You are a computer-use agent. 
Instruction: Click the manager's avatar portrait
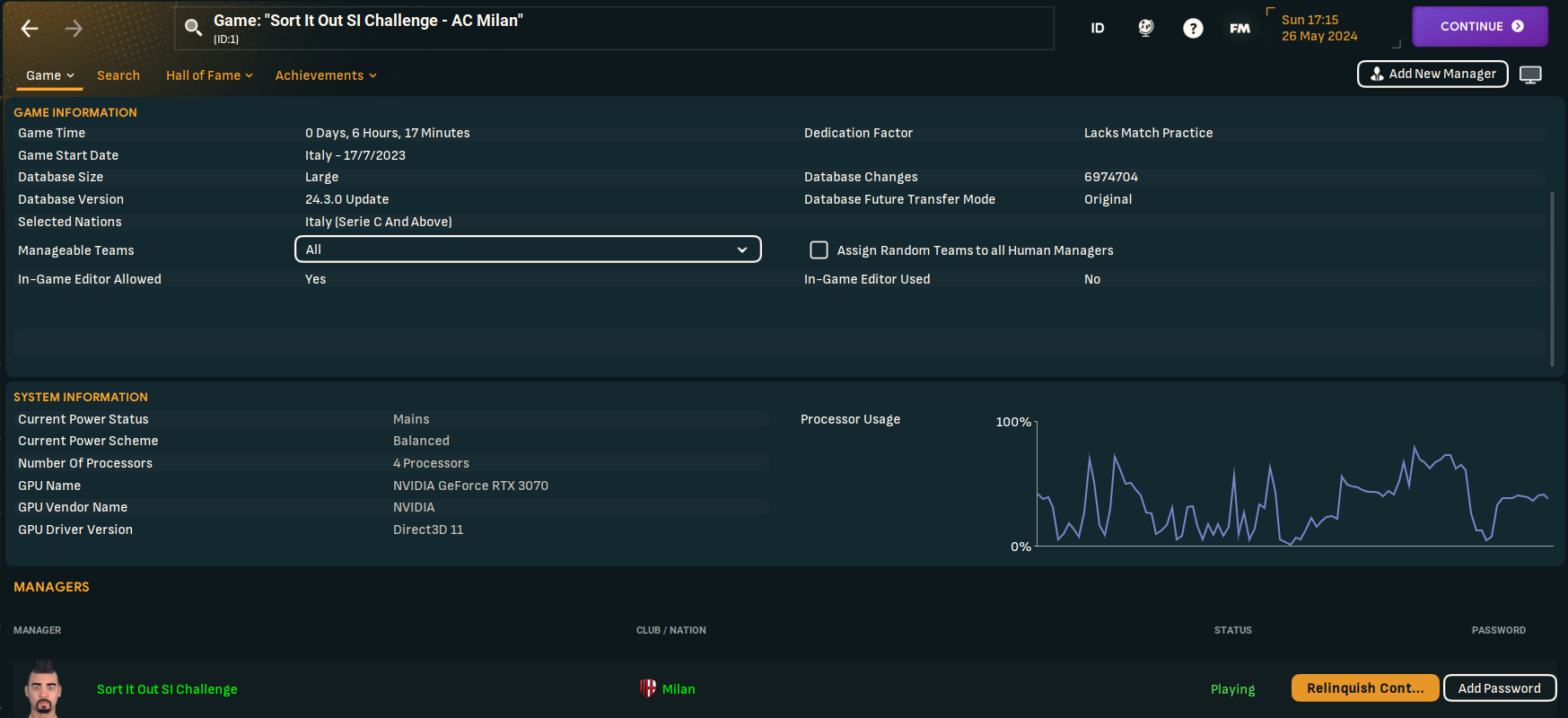[43, 688]
